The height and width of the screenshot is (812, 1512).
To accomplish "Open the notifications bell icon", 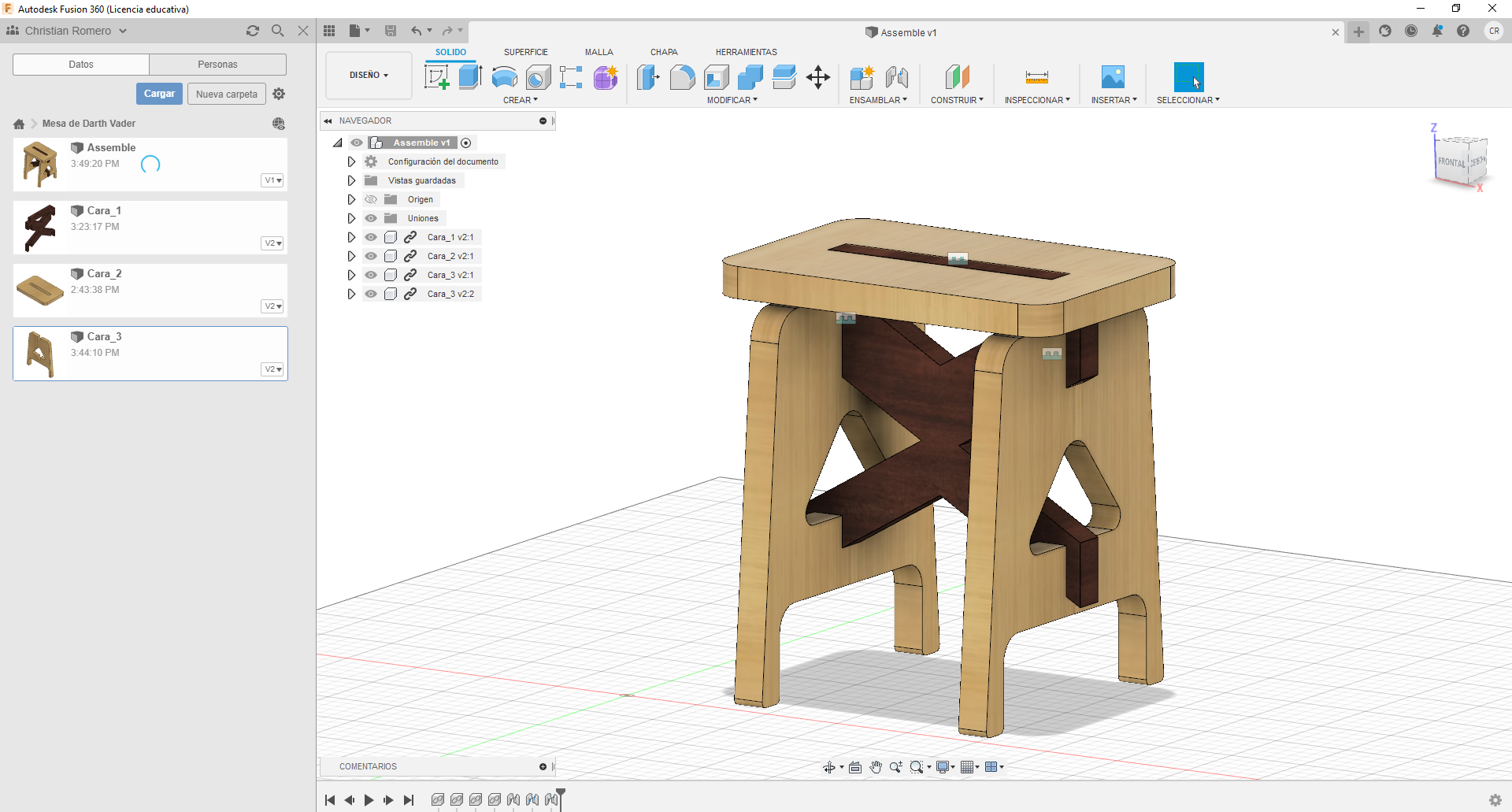I will coord(1437,31).
